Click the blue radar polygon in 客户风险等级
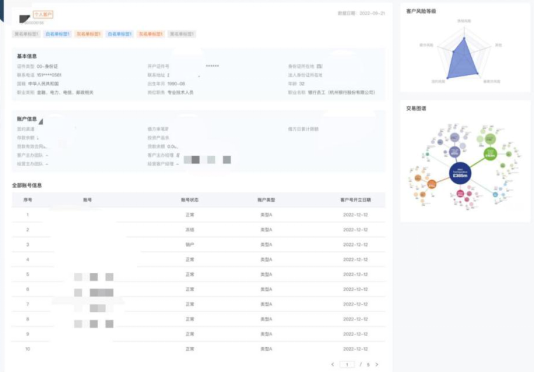The width and height of the screenshot is (534, 373). point(462,61)
